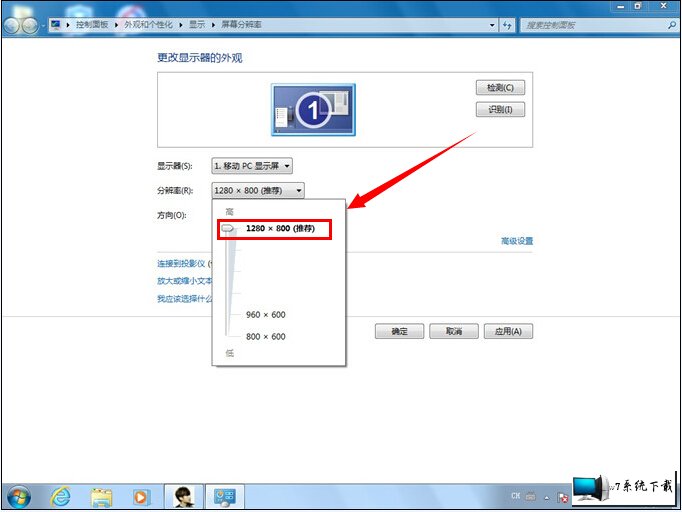The image size is (682, 512).
Task: Open Windows Media Player from the taskbar
Action: coord(141,495)
